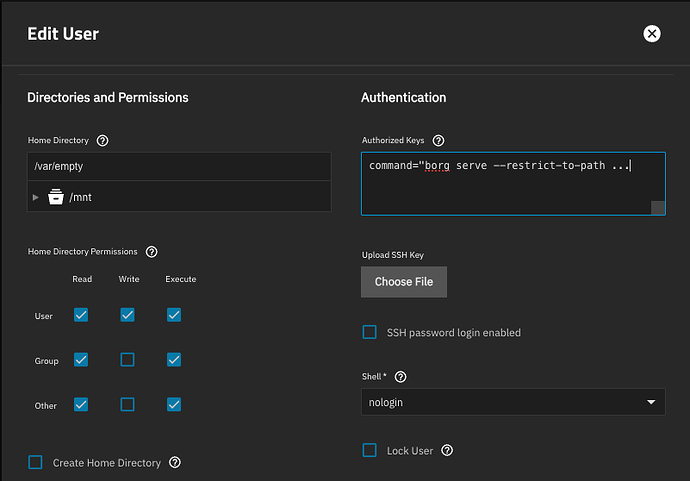Click the /mnt dataset drive icon
The image size is (690, 481).
click(56, 197)
